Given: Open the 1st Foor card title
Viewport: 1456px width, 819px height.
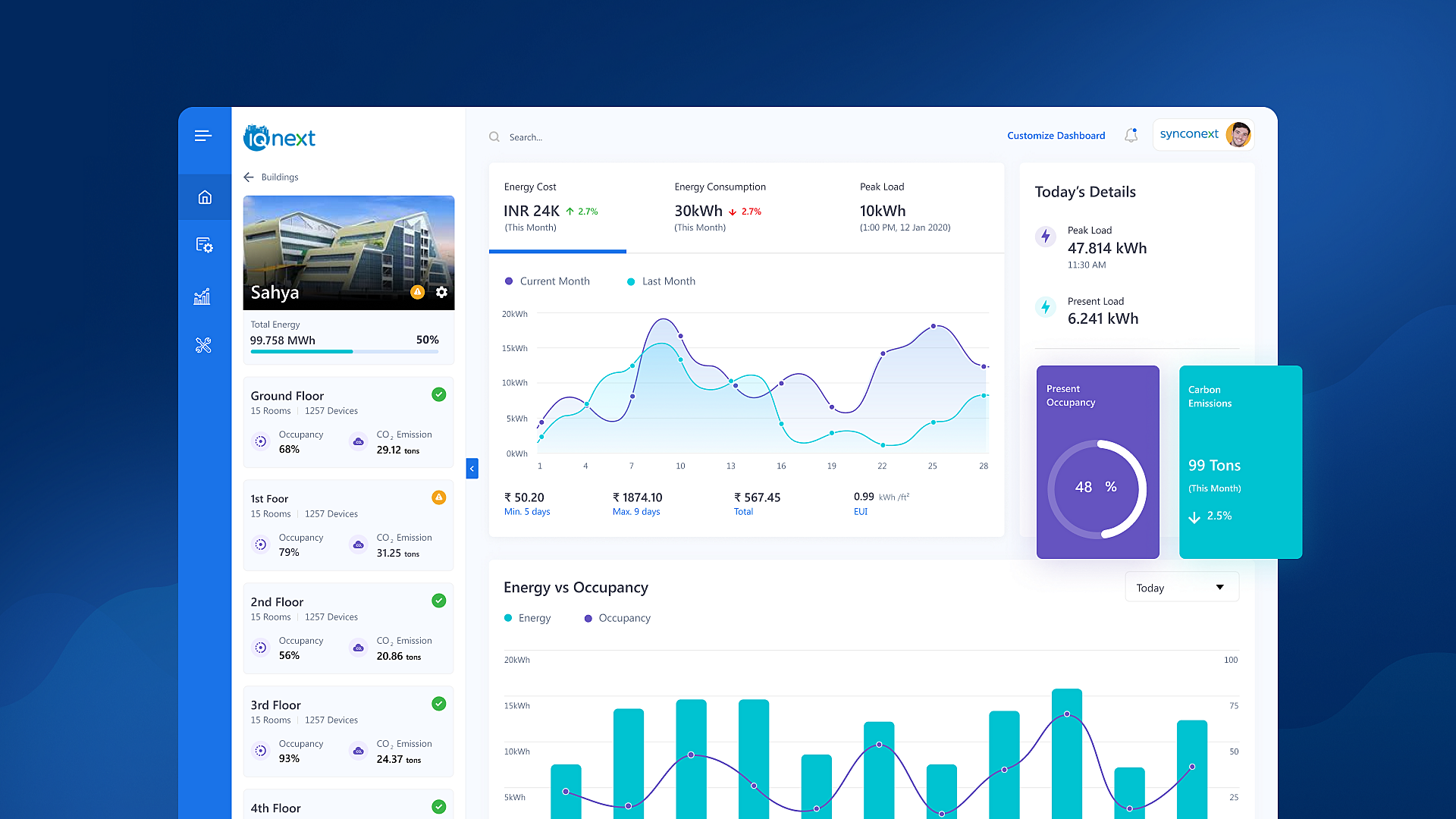Looking at the screenshot, I should pos(269,499).
